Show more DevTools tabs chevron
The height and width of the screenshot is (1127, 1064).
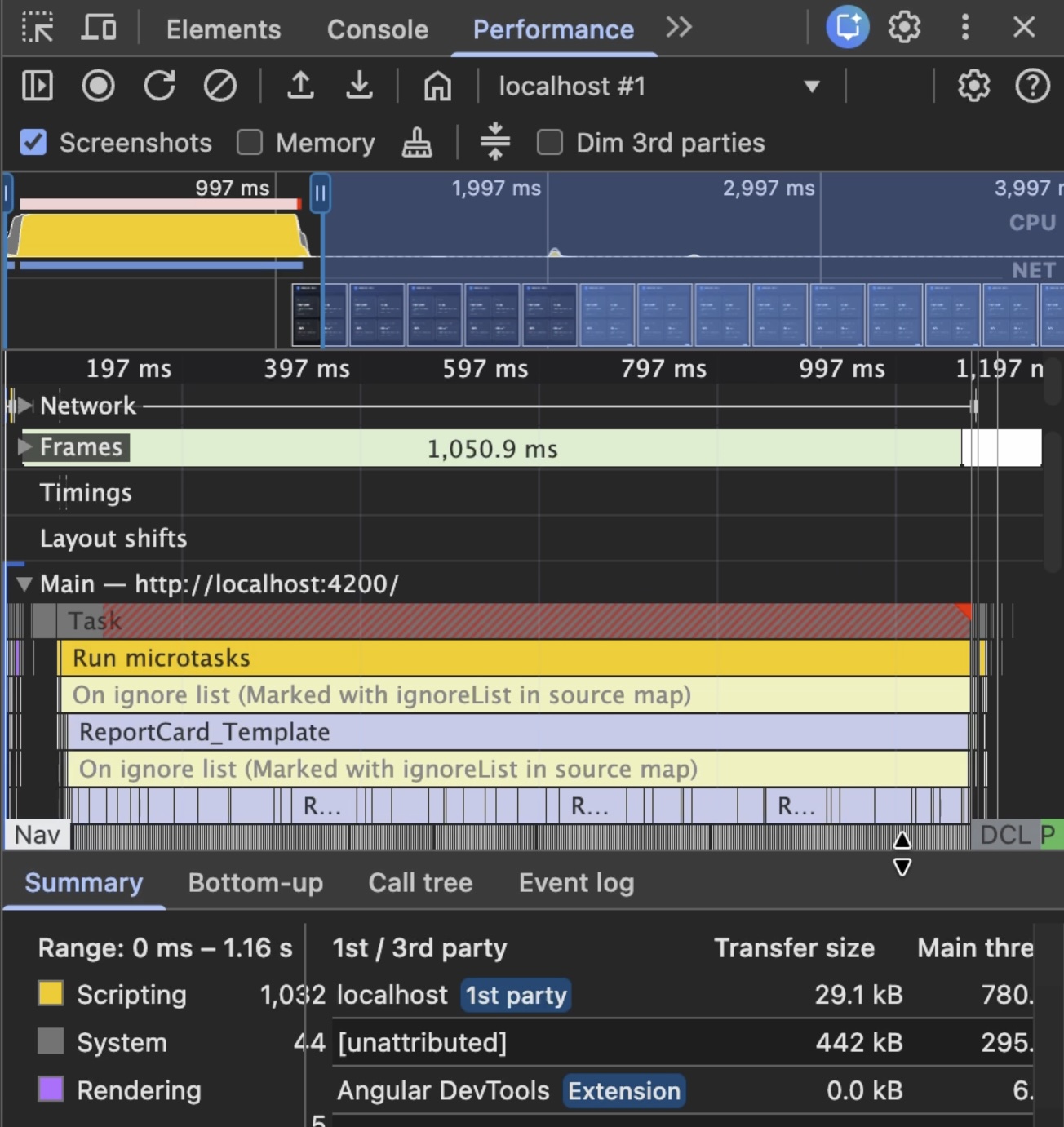click(679, 28)
